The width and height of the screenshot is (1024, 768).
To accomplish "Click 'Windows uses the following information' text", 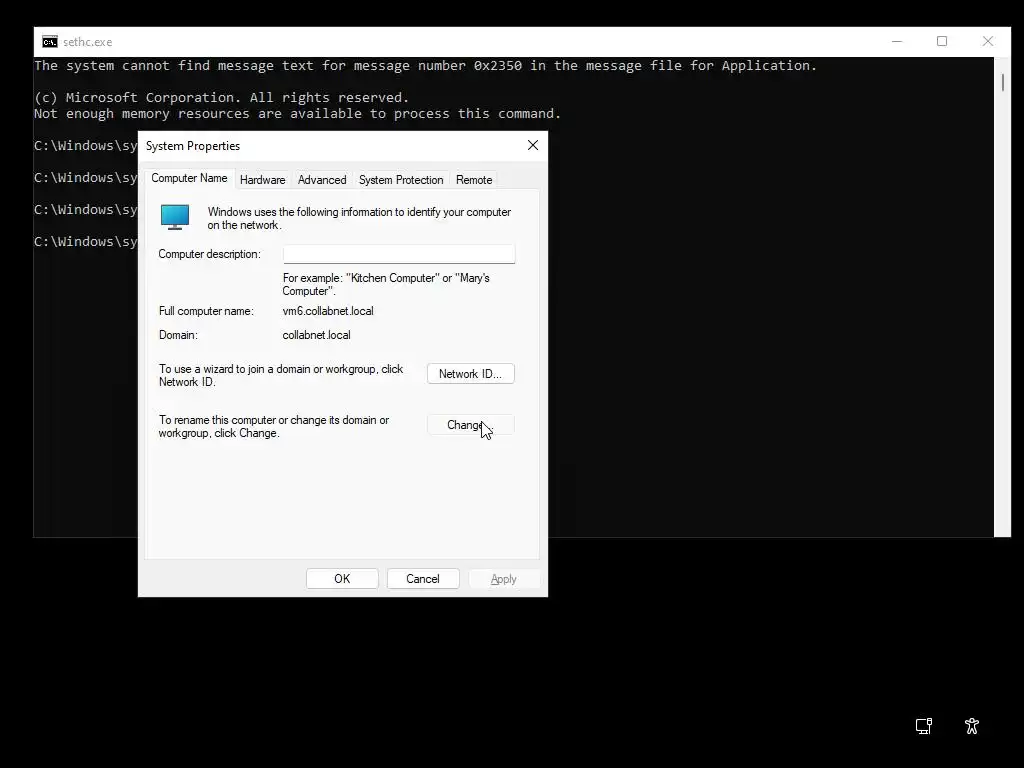I will [x=359, y=218].
